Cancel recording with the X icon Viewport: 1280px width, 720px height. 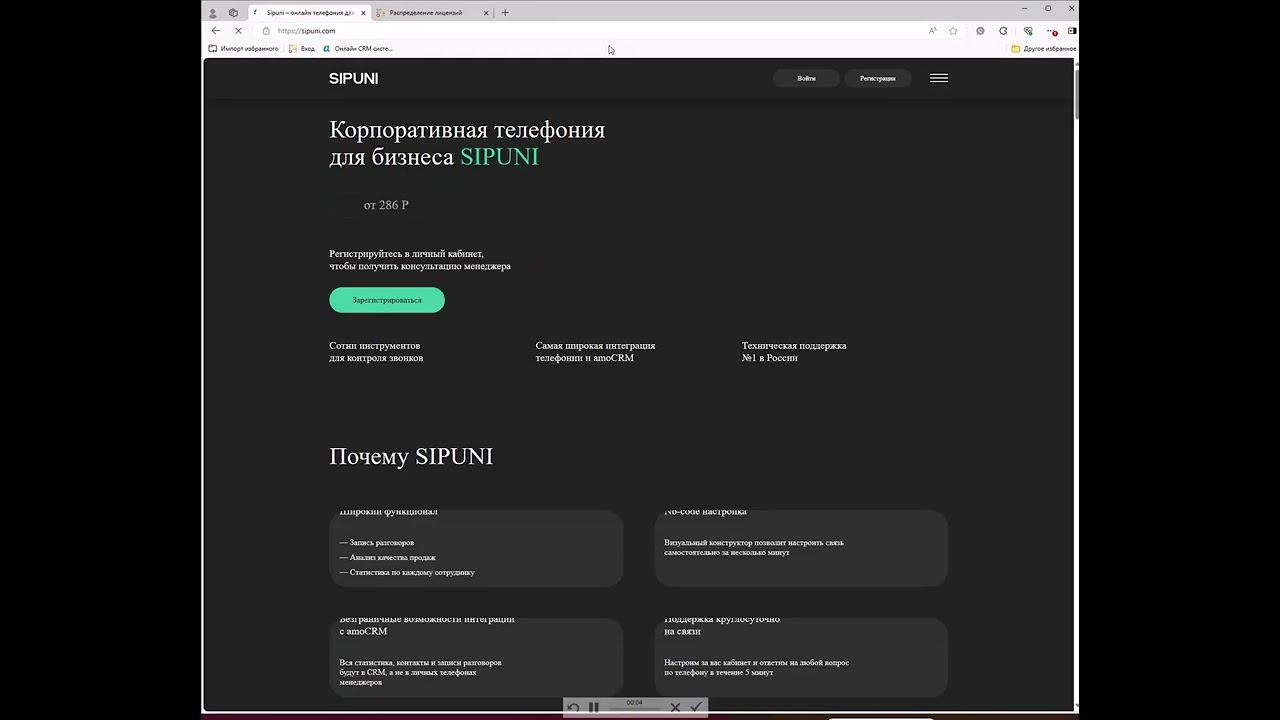tap(675, 707)
